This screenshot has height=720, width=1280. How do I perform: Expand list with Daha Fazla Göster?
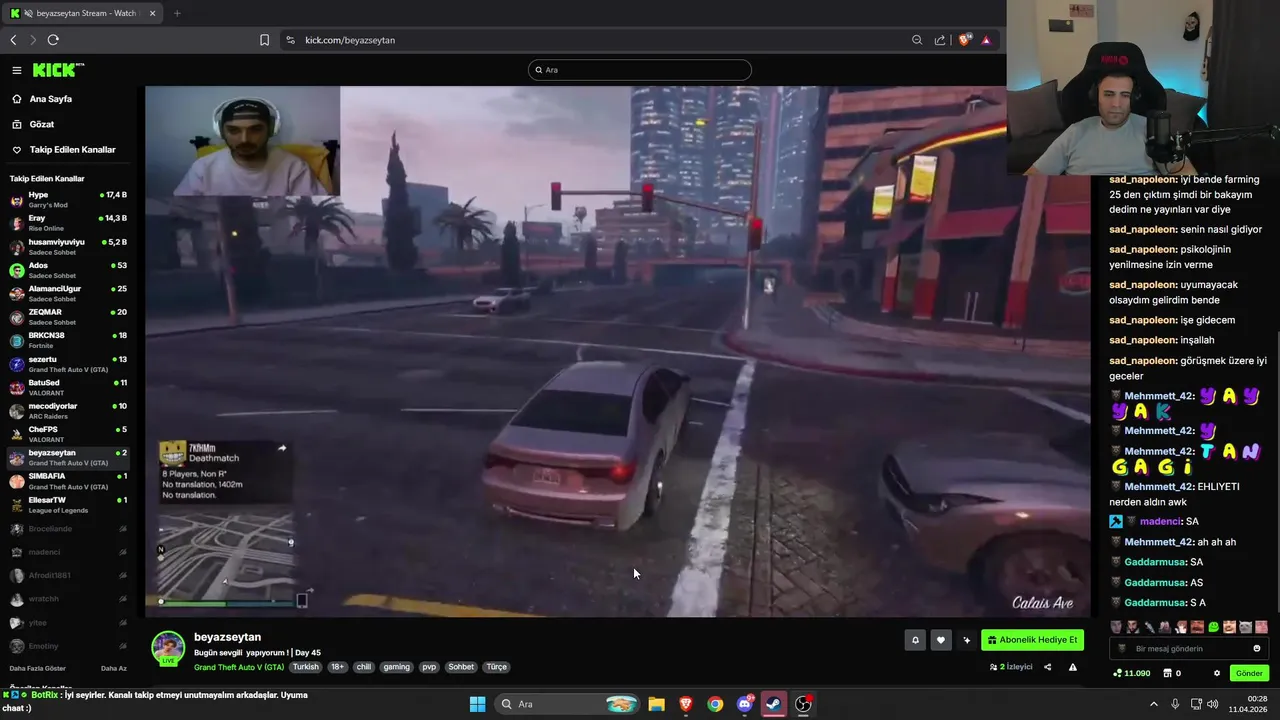tap(38, 668)
